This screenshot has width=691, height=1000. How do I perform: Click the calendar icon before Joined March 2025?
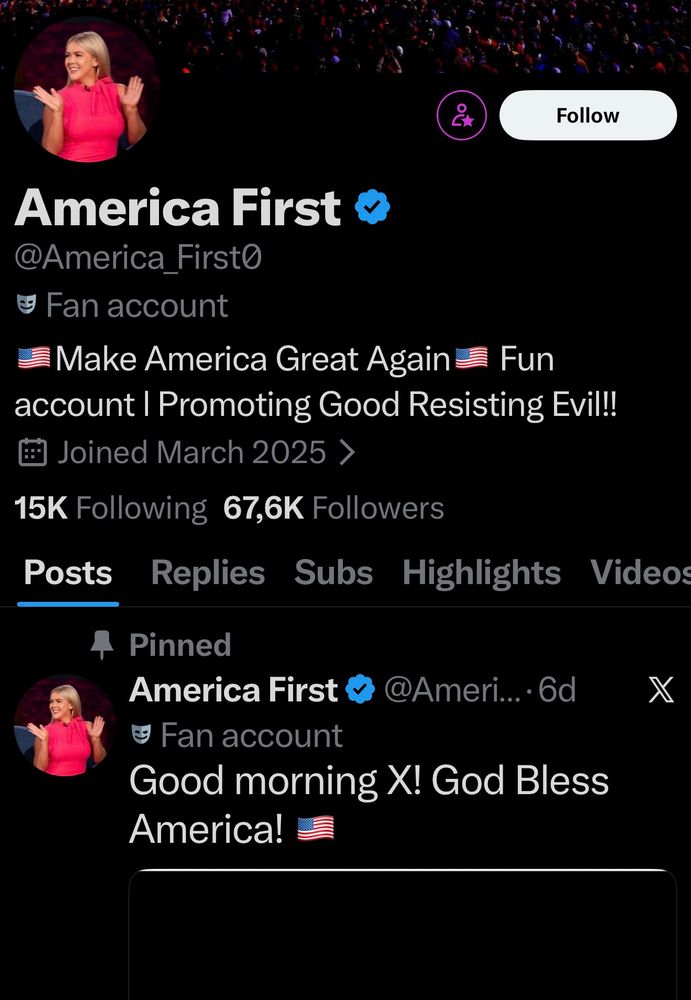(x=33, y=452)
